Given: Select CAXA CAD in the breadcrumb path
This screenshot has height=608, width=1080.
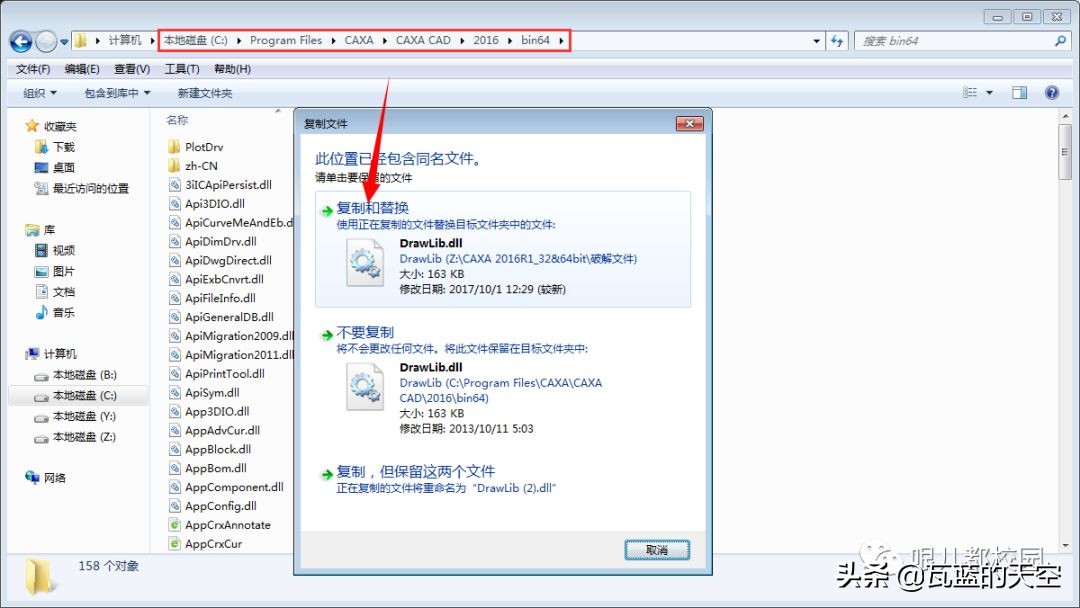Looking at the screenshot, I should 424,40.
